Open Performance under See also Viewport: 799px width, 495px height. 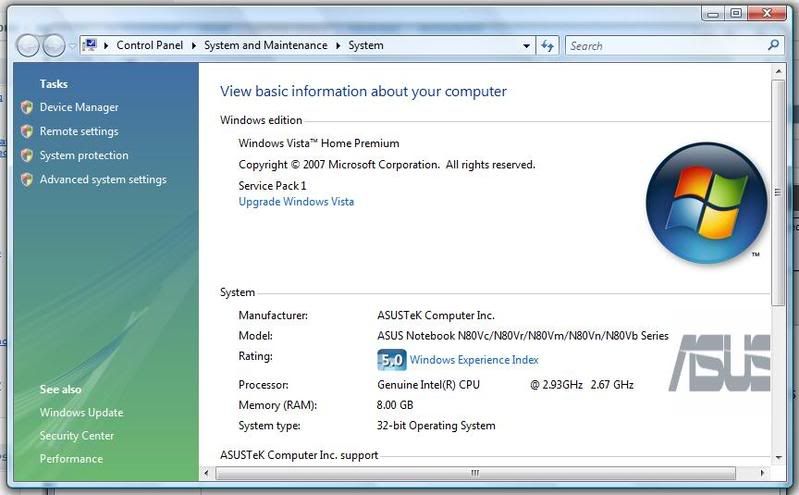point(71,459)
